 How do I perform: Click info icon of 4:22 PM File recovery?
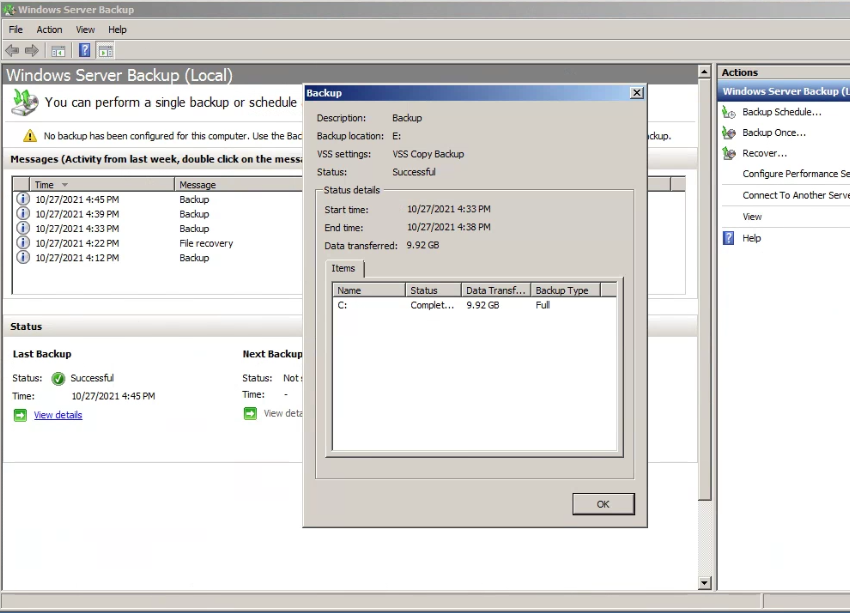23,243
